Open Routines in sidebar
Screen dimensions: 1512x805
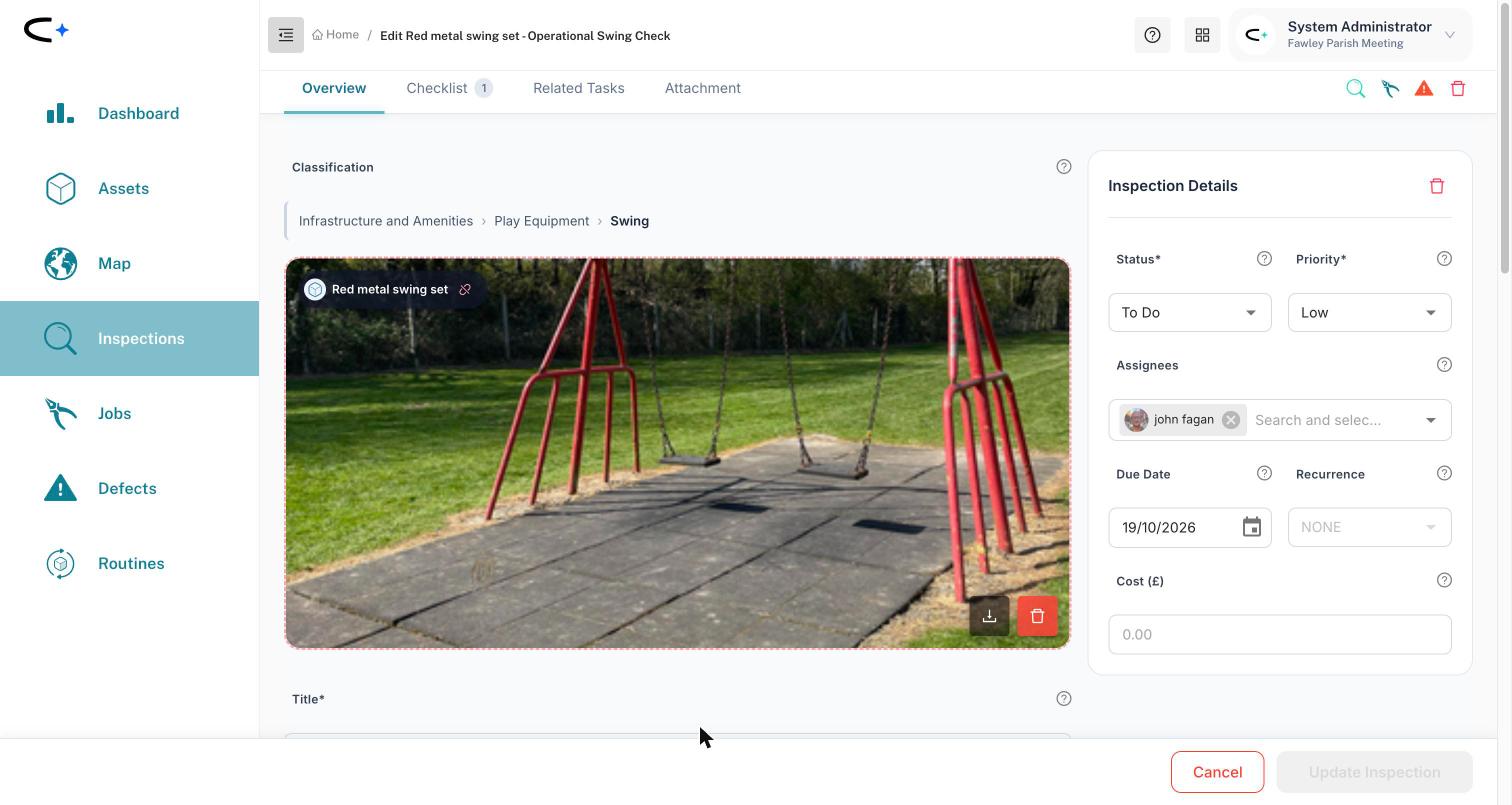pyautogui.click(x=129, y=564)
